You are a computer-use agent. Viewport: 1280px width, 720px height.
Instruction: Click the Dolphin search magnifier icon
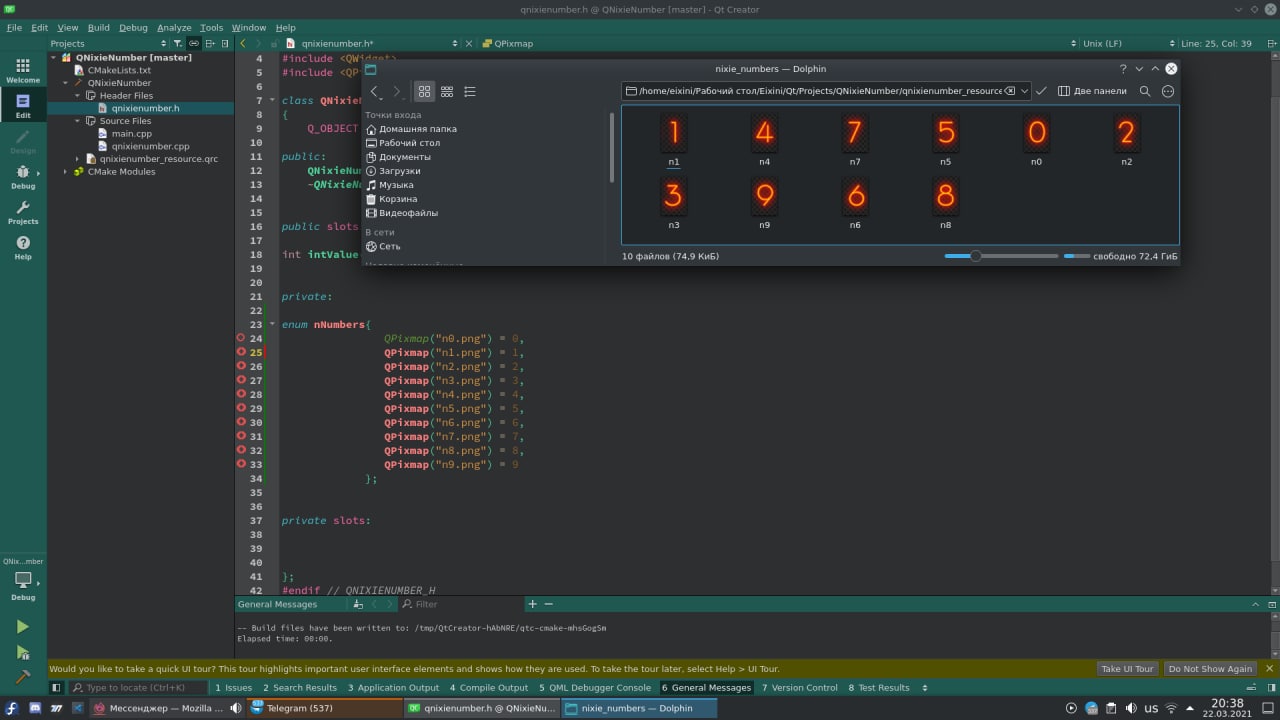coord(1145,91)
